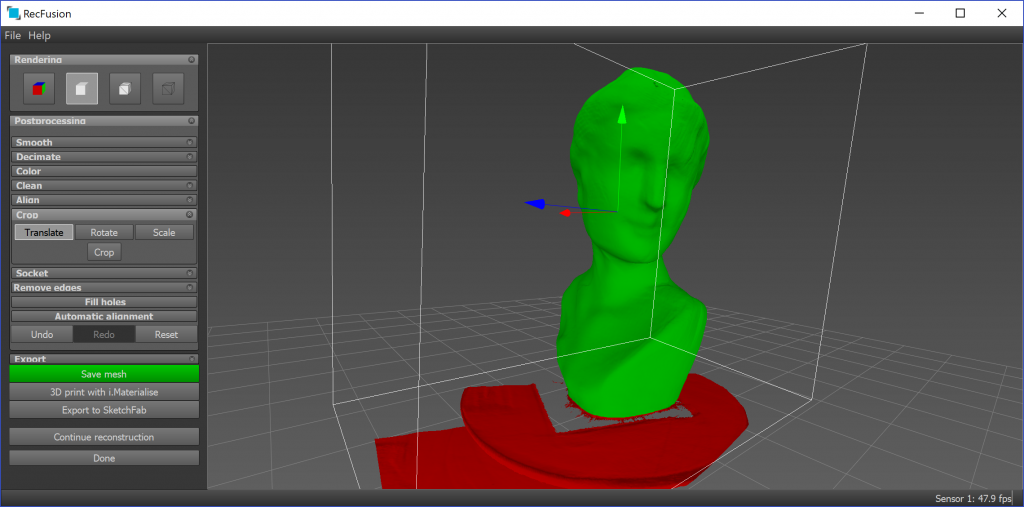
Task: Collapse the Rendering panel using its corner icon
Action: [x=191, y=60]
